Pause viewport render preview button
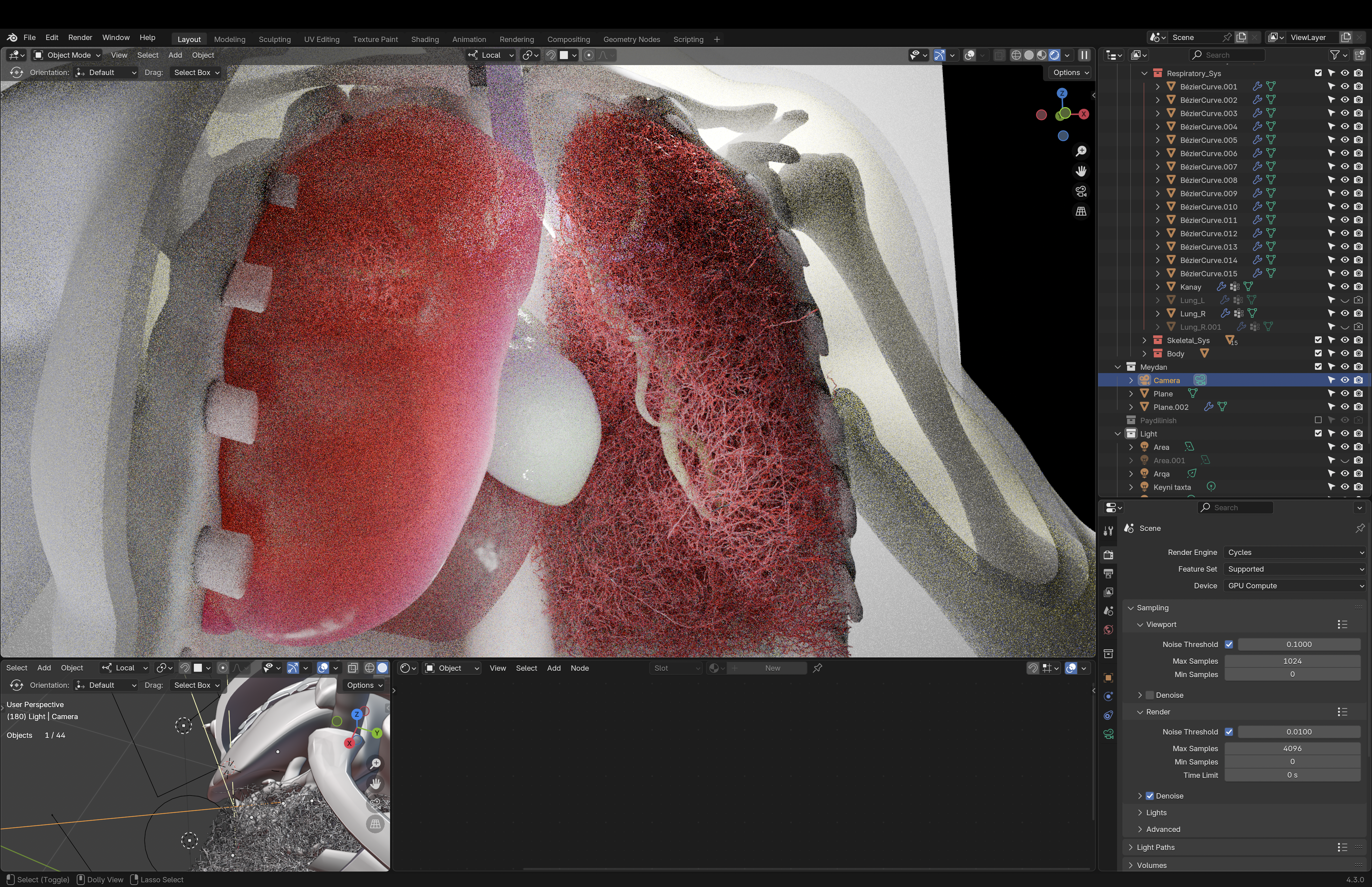The image size is (1372, 887). (1083, 55)
